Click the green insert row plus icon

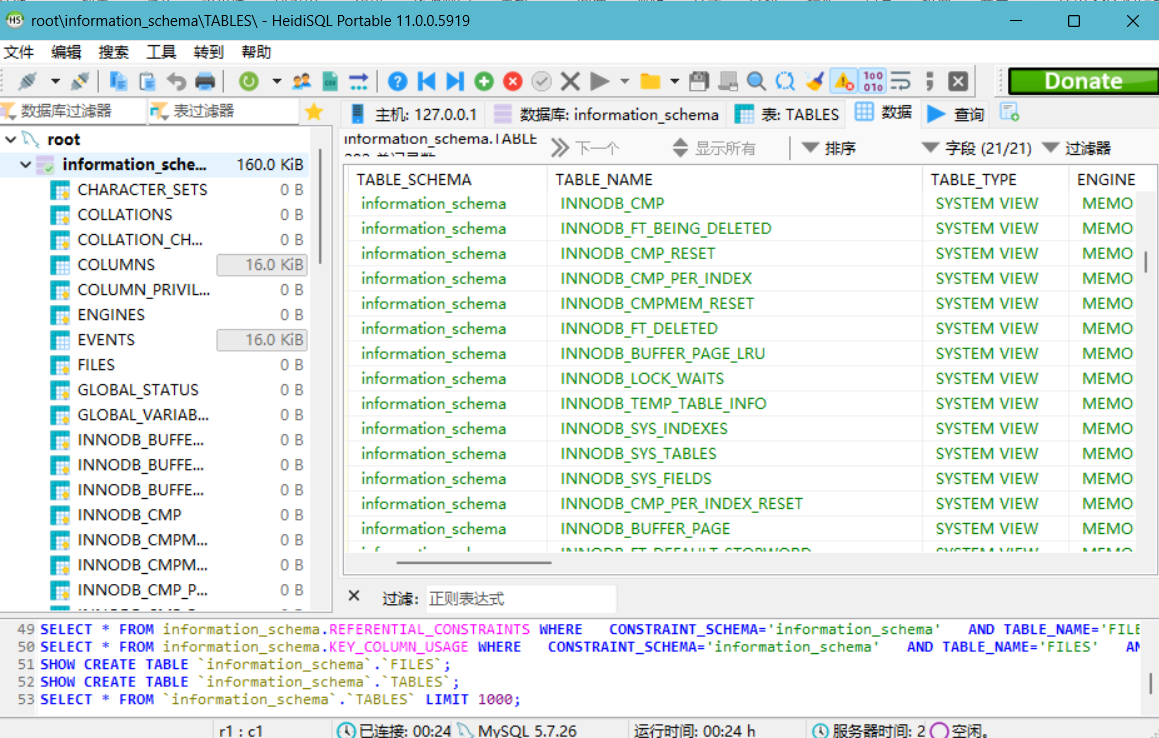tap(484, 81)
